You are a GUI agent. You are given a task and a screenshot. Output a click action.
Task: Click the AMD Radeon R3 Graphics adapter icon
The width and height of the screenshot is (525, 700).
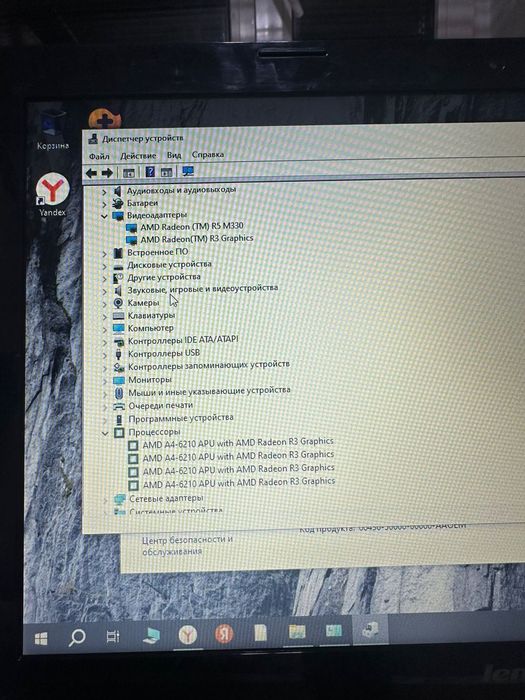131,240
